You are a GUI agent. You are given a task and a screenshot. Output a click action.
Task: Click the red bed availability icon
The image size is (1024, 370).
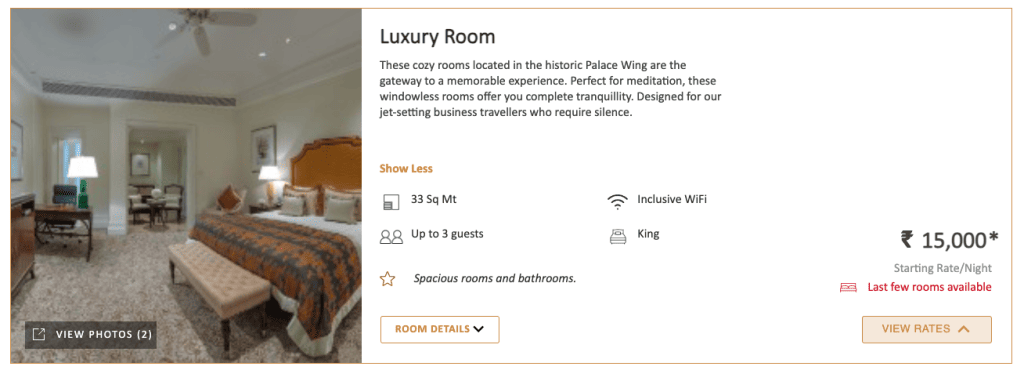point(848,287)
